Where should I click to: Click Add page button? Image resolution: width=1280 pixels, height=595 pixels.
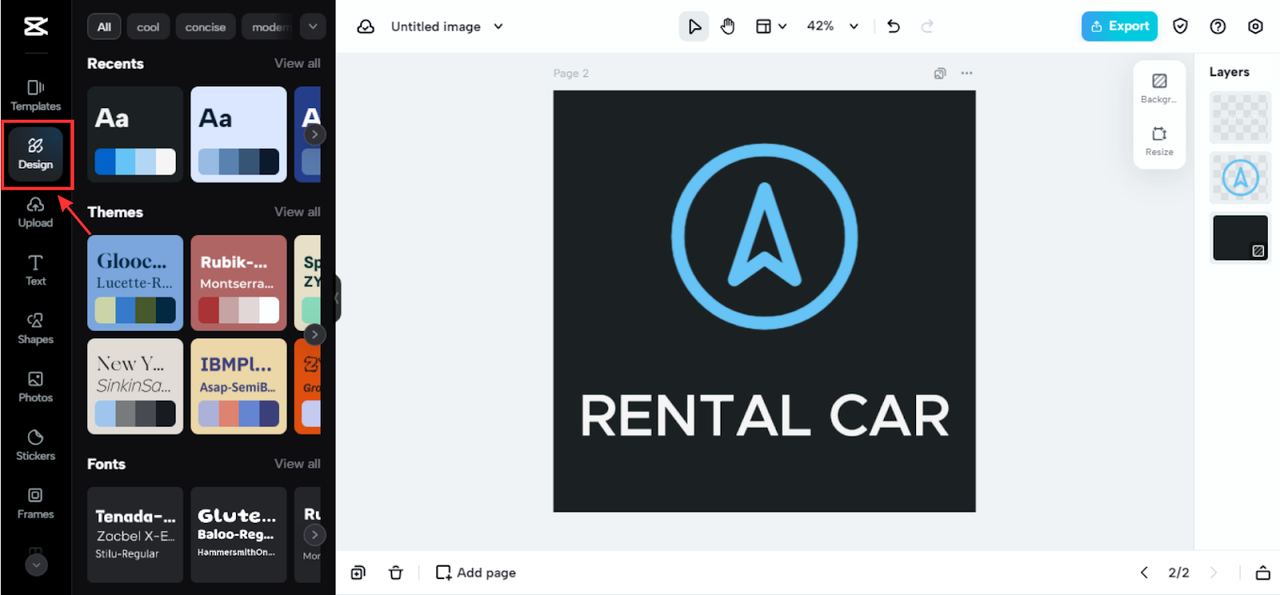click(x=476, y=573)
